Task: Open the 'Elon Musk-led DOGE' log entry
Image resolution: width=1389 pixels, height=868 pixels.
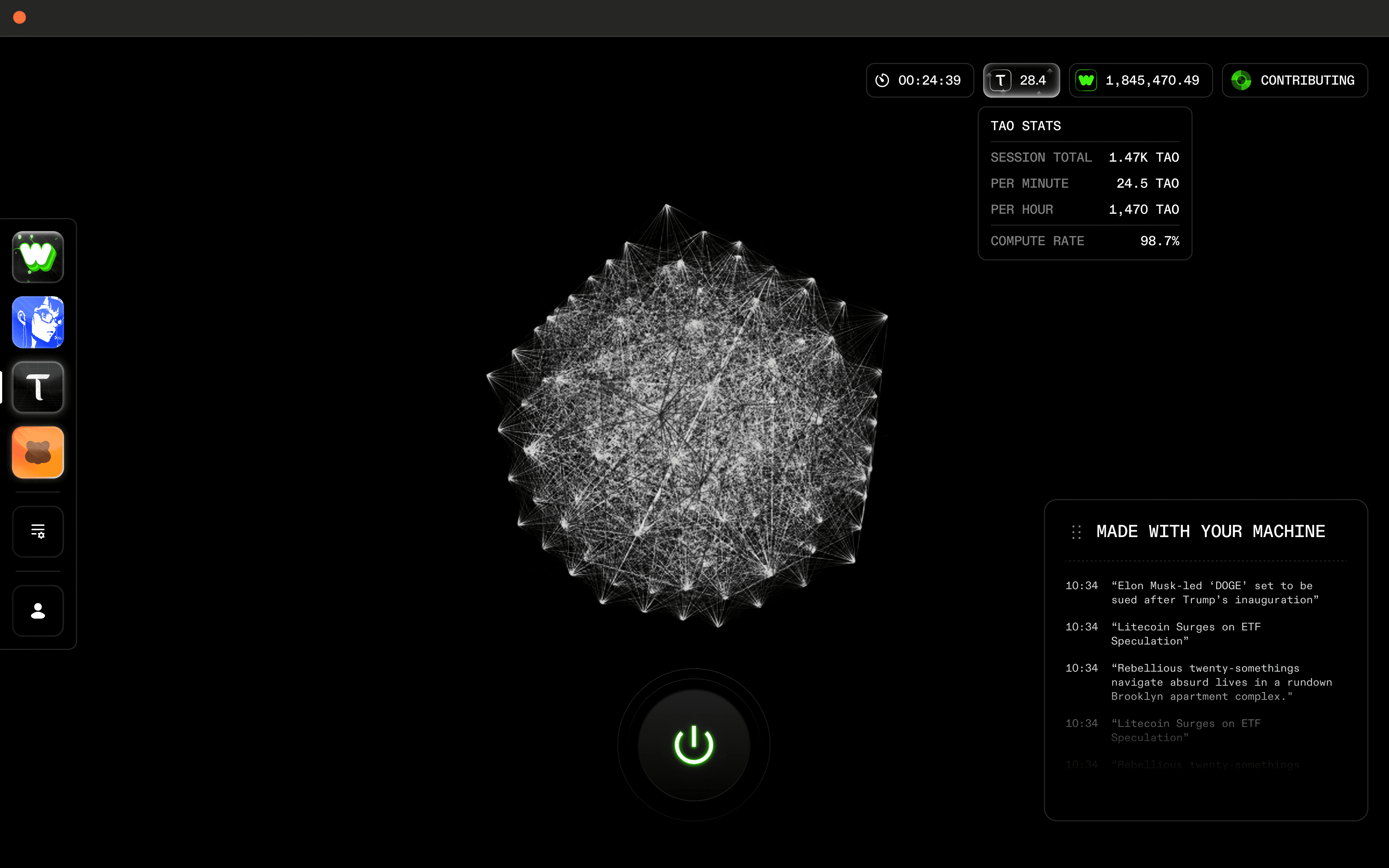Action: [1214, 592]
